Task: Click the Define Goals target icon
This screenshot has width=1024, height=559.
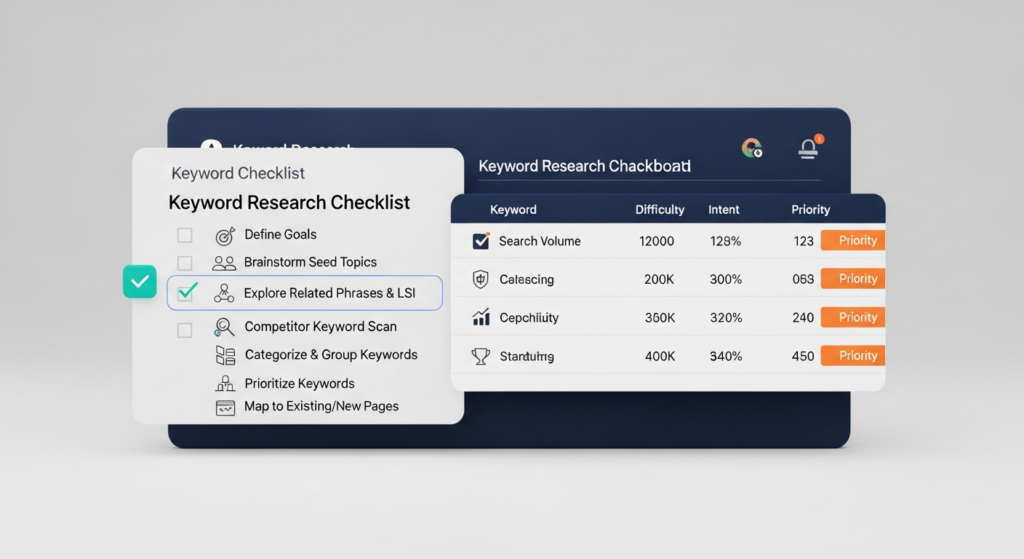Action: [x=225, y=236]
